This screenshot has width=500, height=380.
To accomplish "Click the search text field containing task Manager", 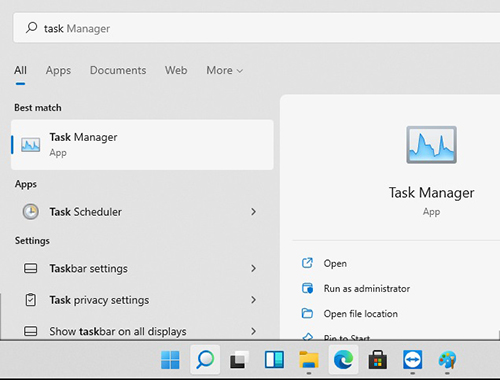I will pos(257,28).
